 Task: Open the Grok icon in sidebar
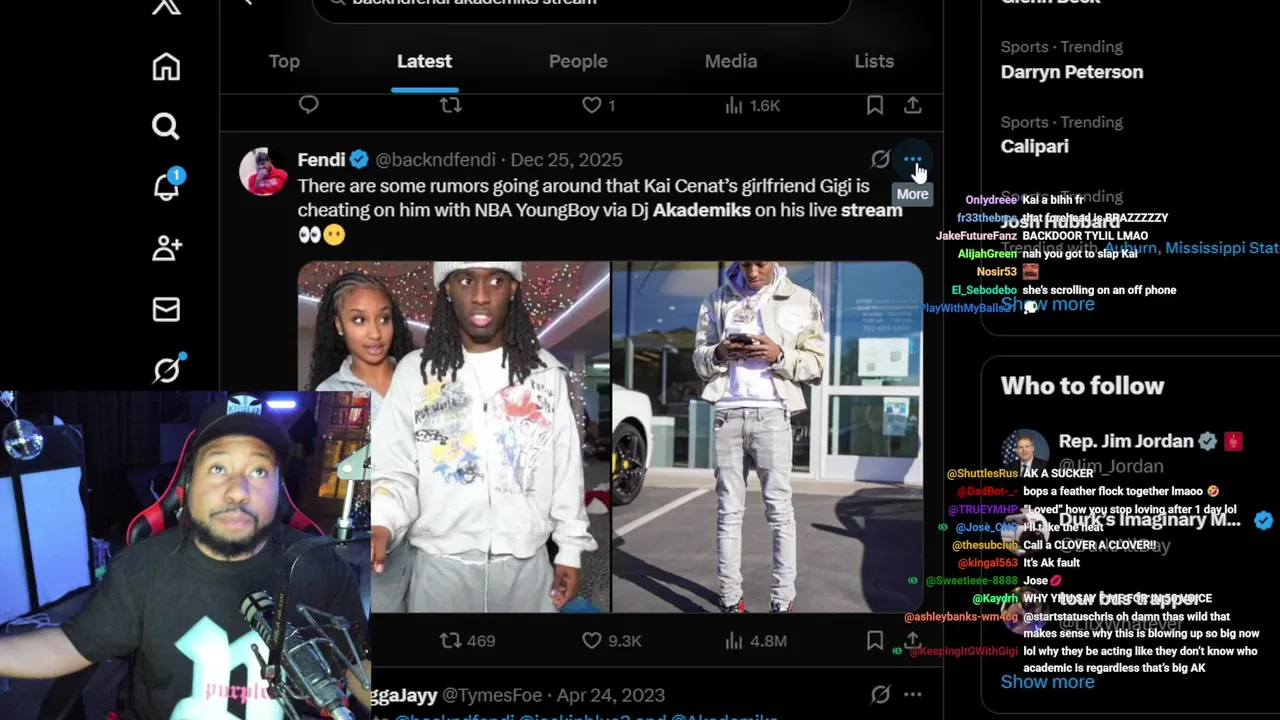(166, 369)
